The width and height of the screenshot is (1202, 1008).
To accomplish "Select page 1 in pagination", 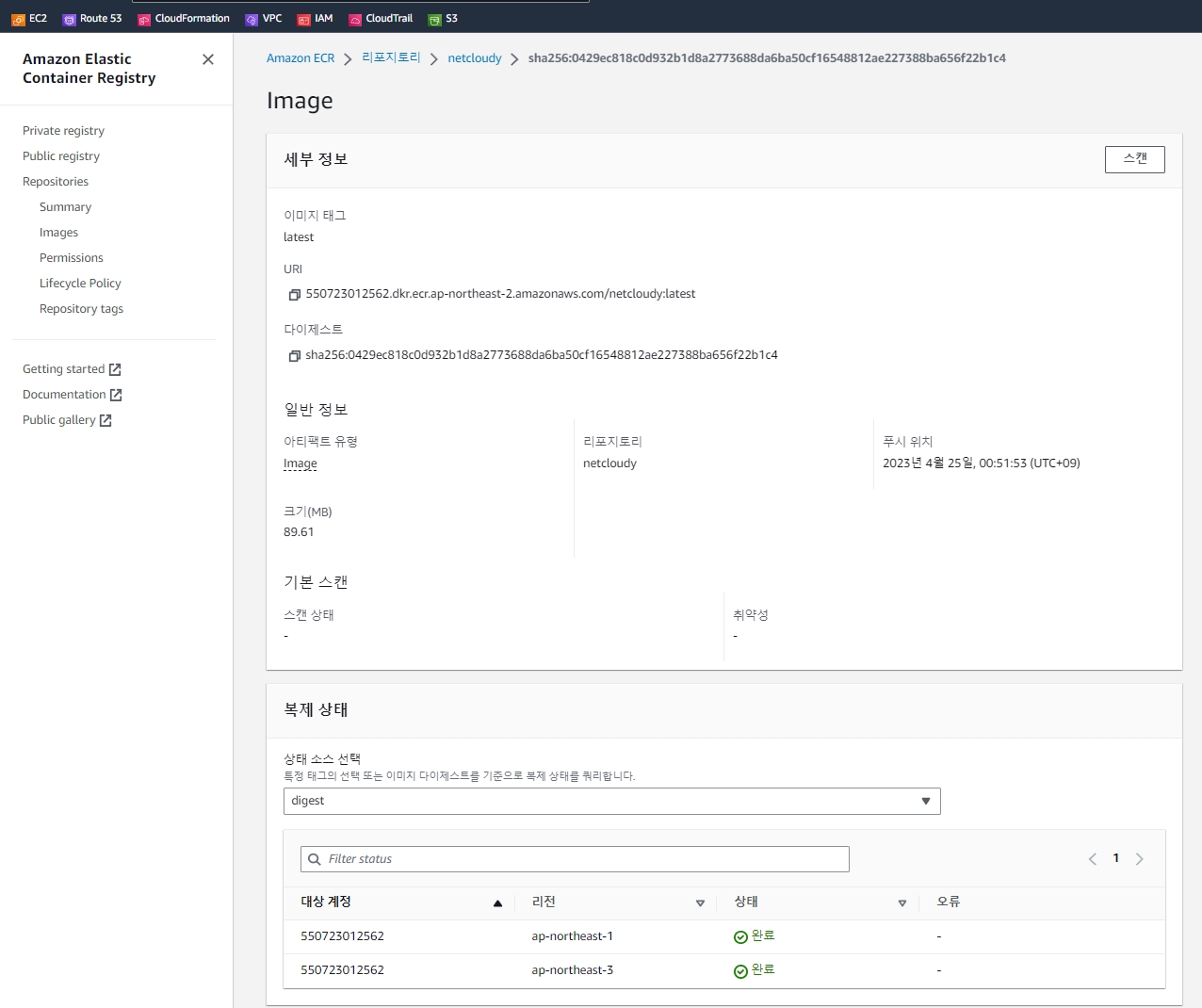I will point(1116,858).
